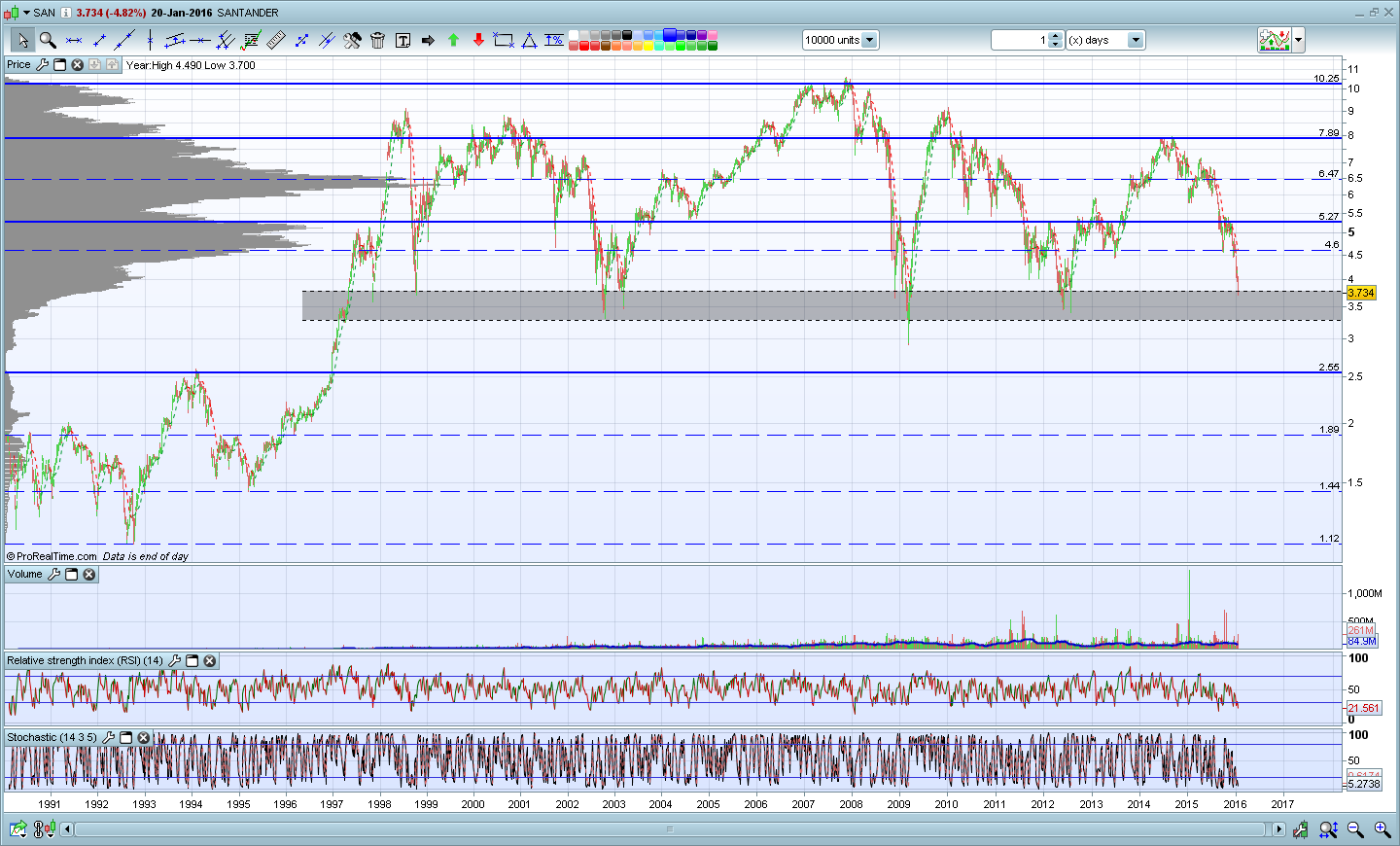Click the Volume panel label

click(24, 575)
